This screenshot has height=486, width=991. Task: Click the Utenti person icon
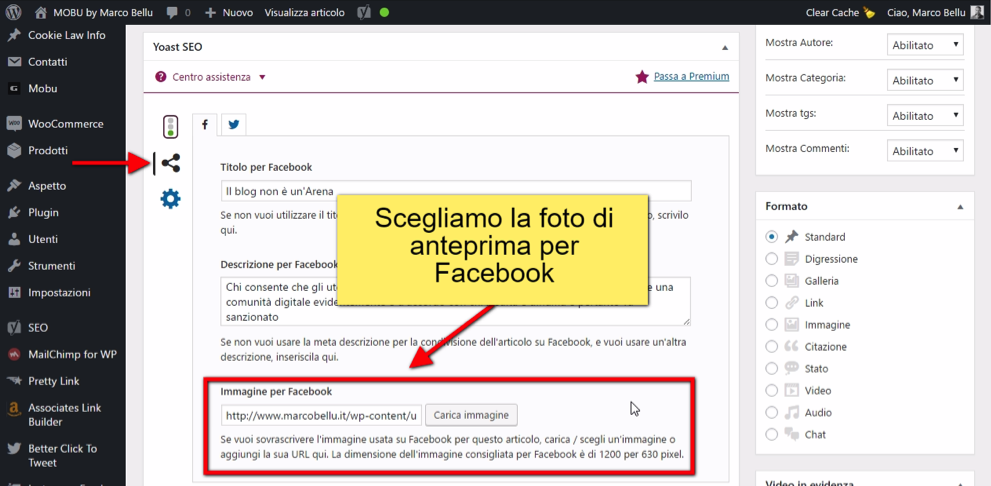14,240
